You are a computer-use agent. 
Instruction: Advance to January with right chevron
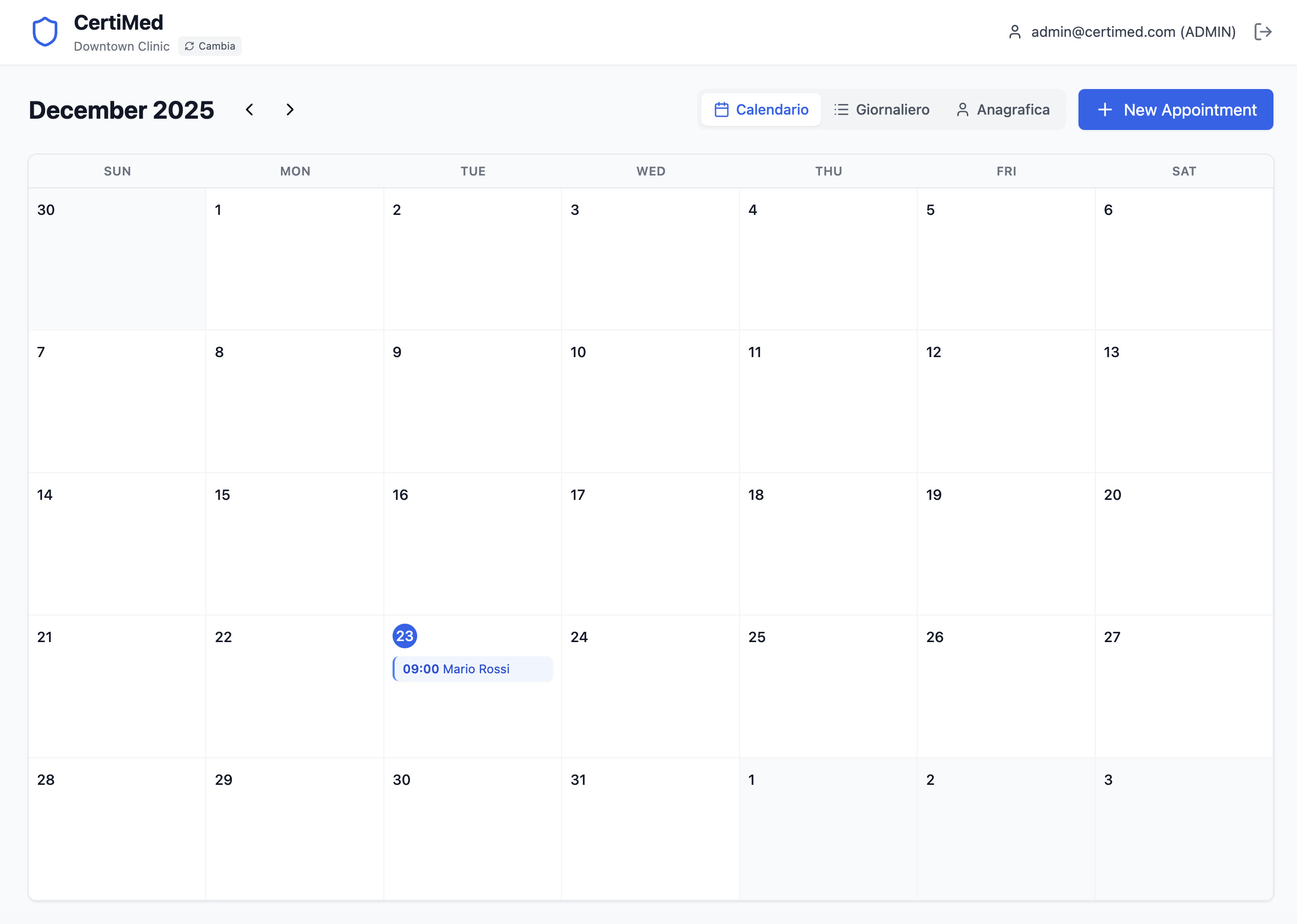click(290, 109)
